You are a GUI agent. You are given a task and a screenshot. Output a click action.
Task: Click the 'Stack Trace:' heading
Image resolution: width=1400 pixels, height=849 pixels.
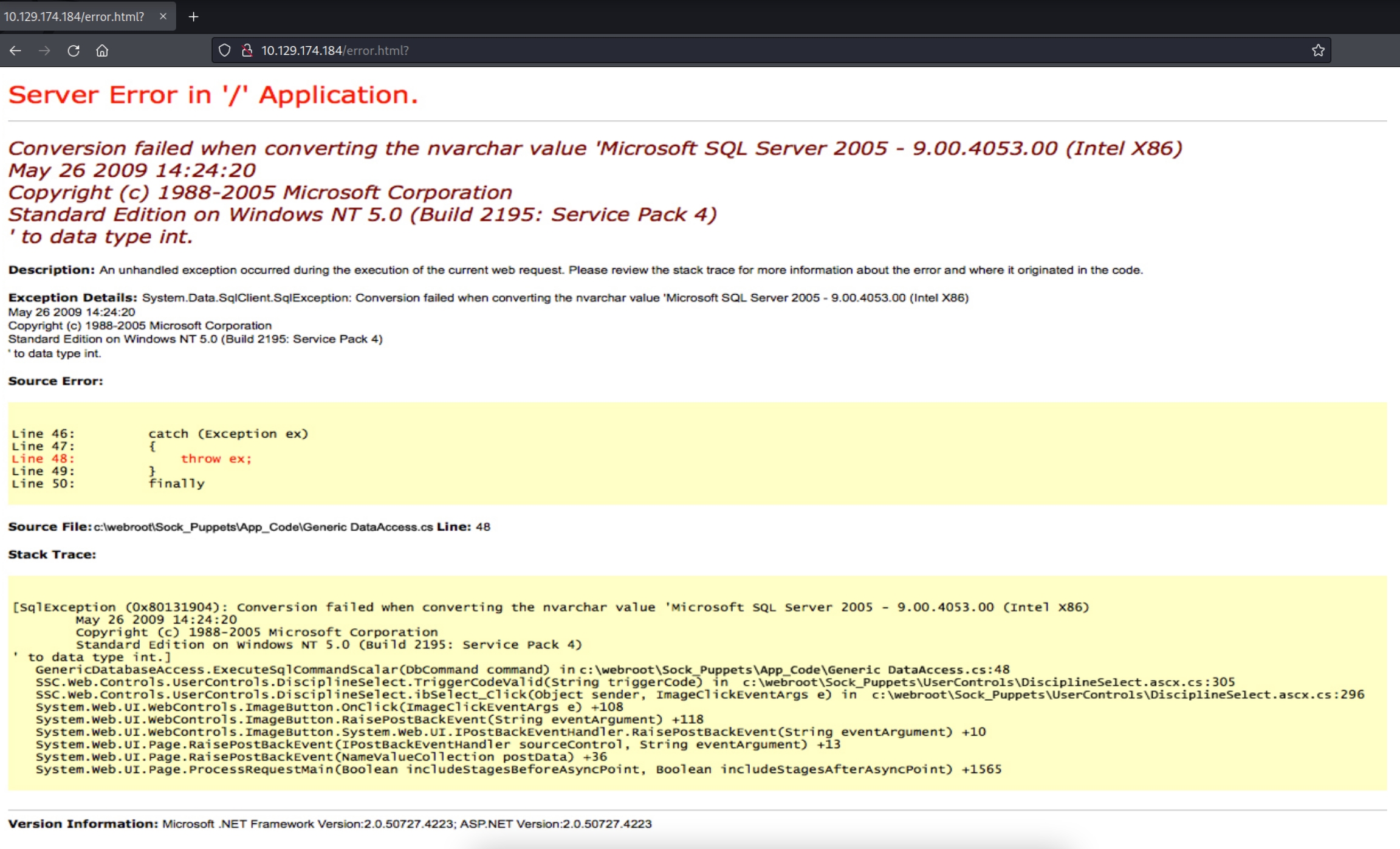tap(52, 554)
